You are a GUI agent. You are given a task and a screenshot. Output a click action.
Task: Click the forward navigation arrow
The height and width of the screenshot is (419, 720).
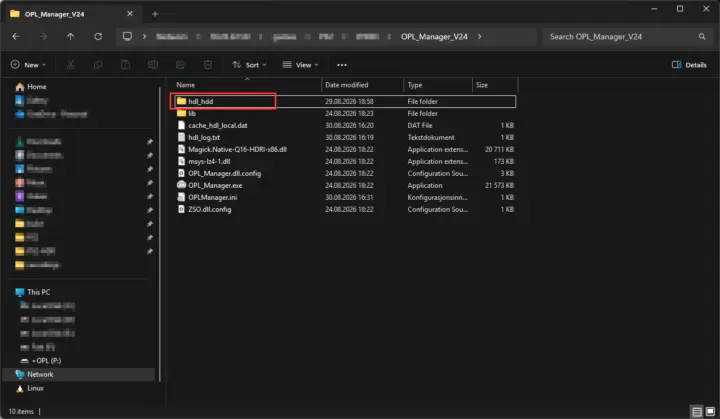coord(43,36)
